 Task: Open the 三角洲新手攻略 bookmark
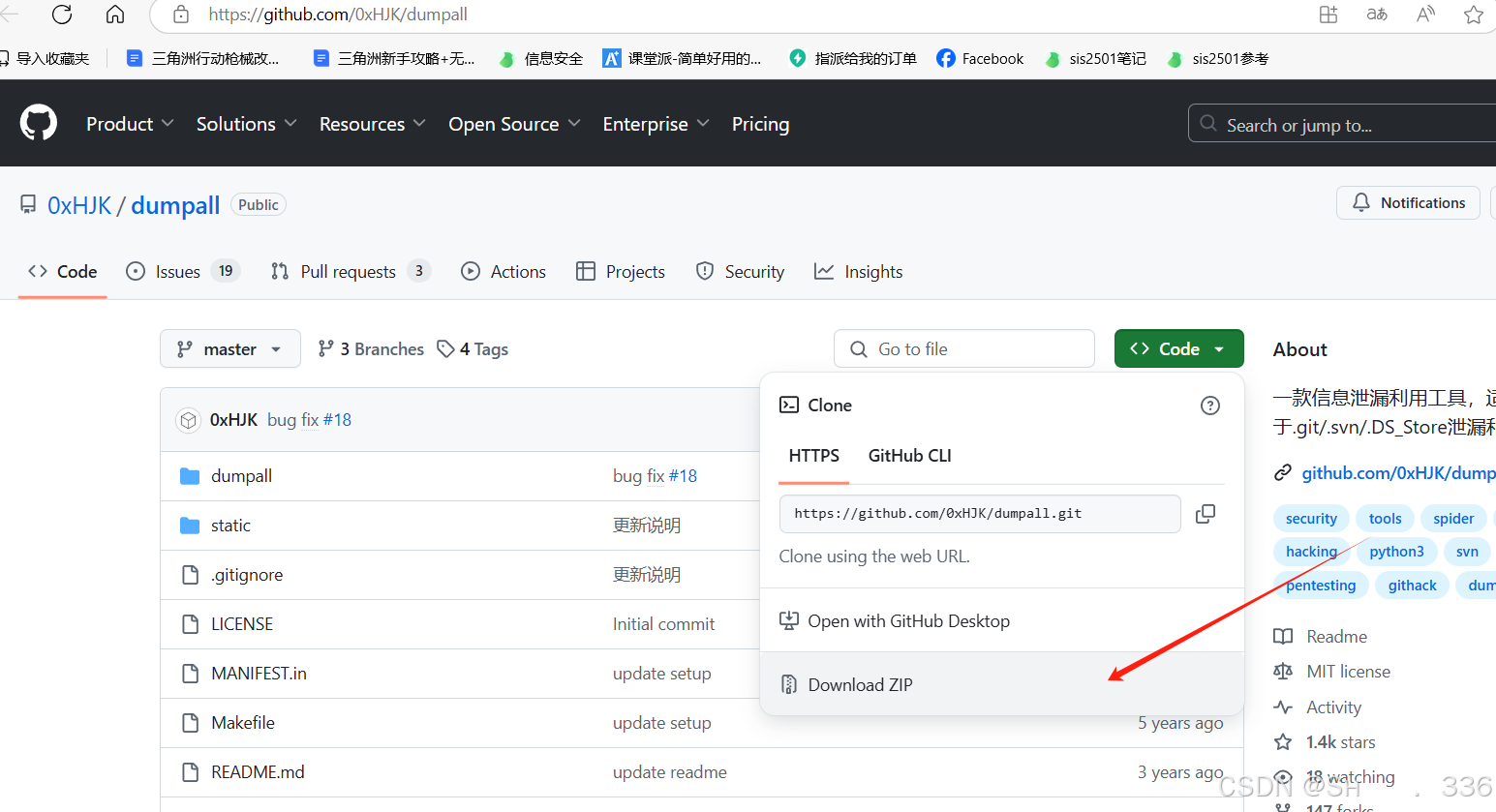point(394,58)
